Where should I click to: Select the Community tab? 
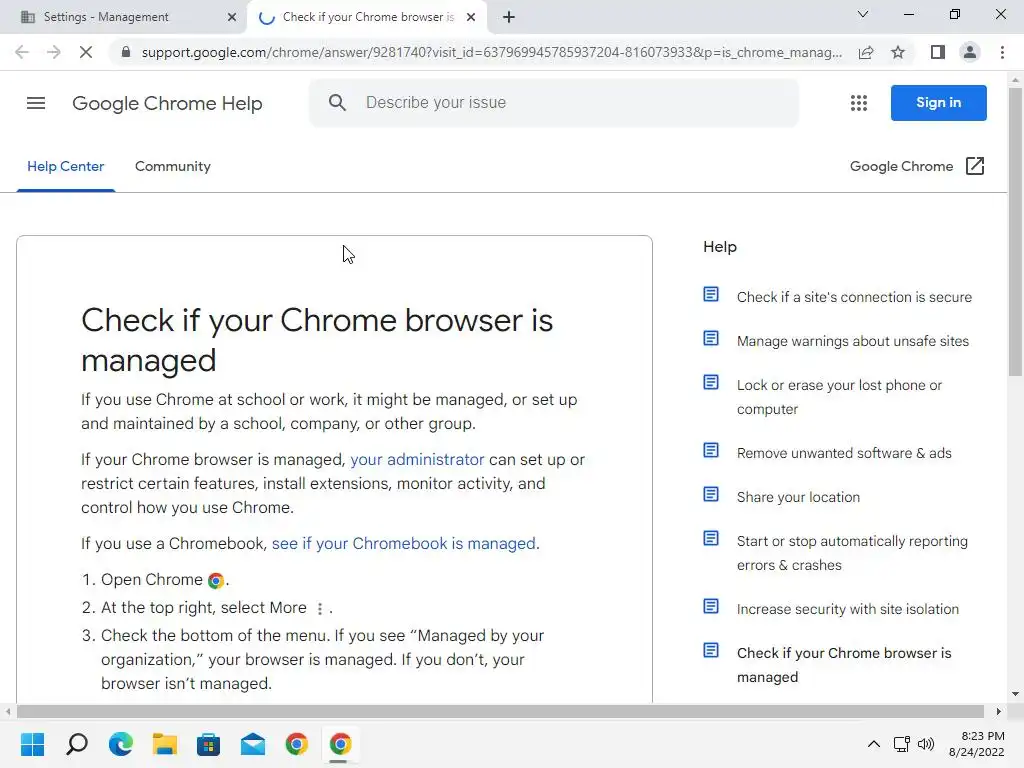pyautogui.click(x=172, y=167)
